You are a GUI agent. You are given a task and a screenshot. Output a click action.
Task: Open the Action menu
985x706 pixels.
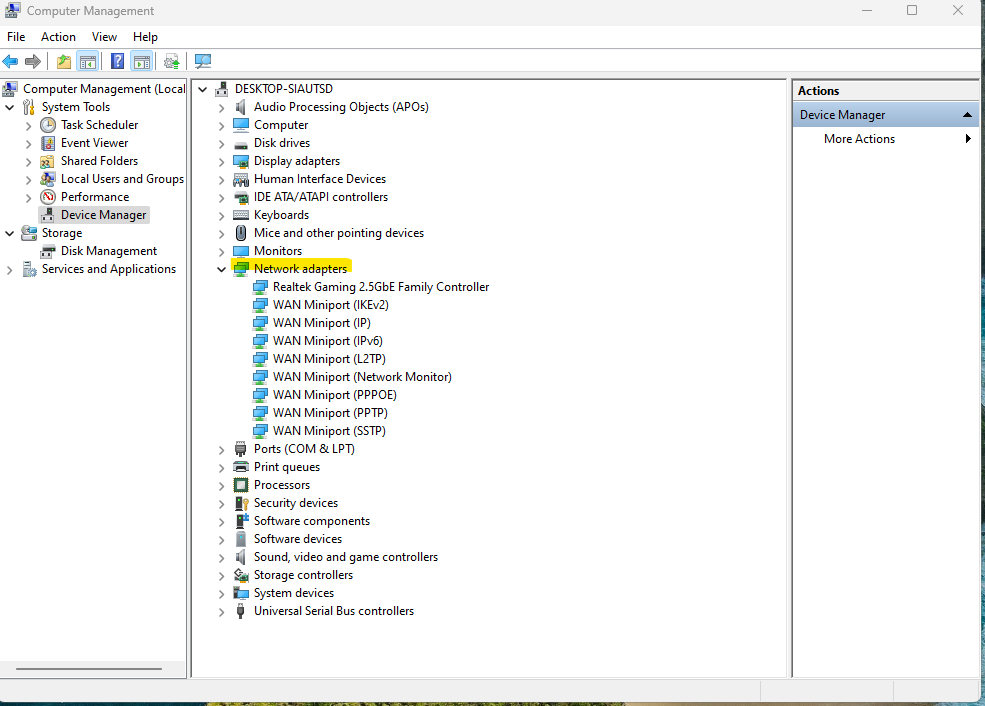(x=58, y=37)
